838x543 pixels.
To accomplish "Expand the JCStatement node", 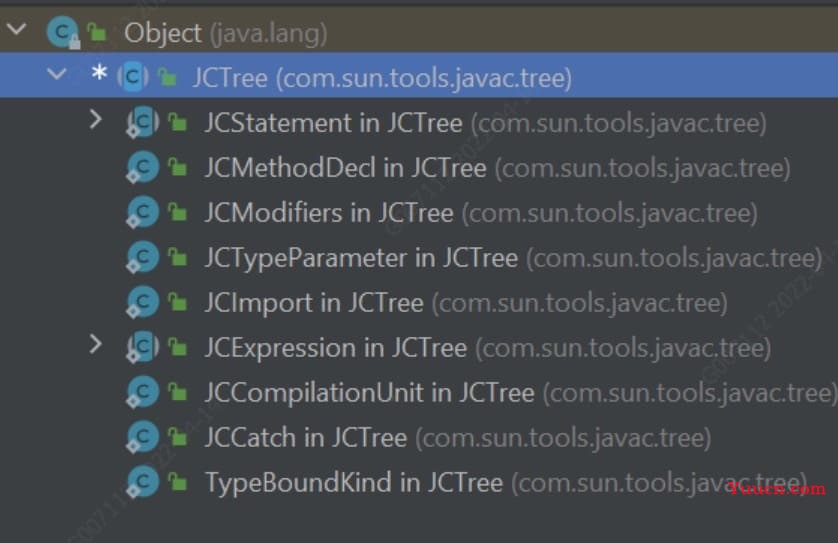I will point(95,120).
